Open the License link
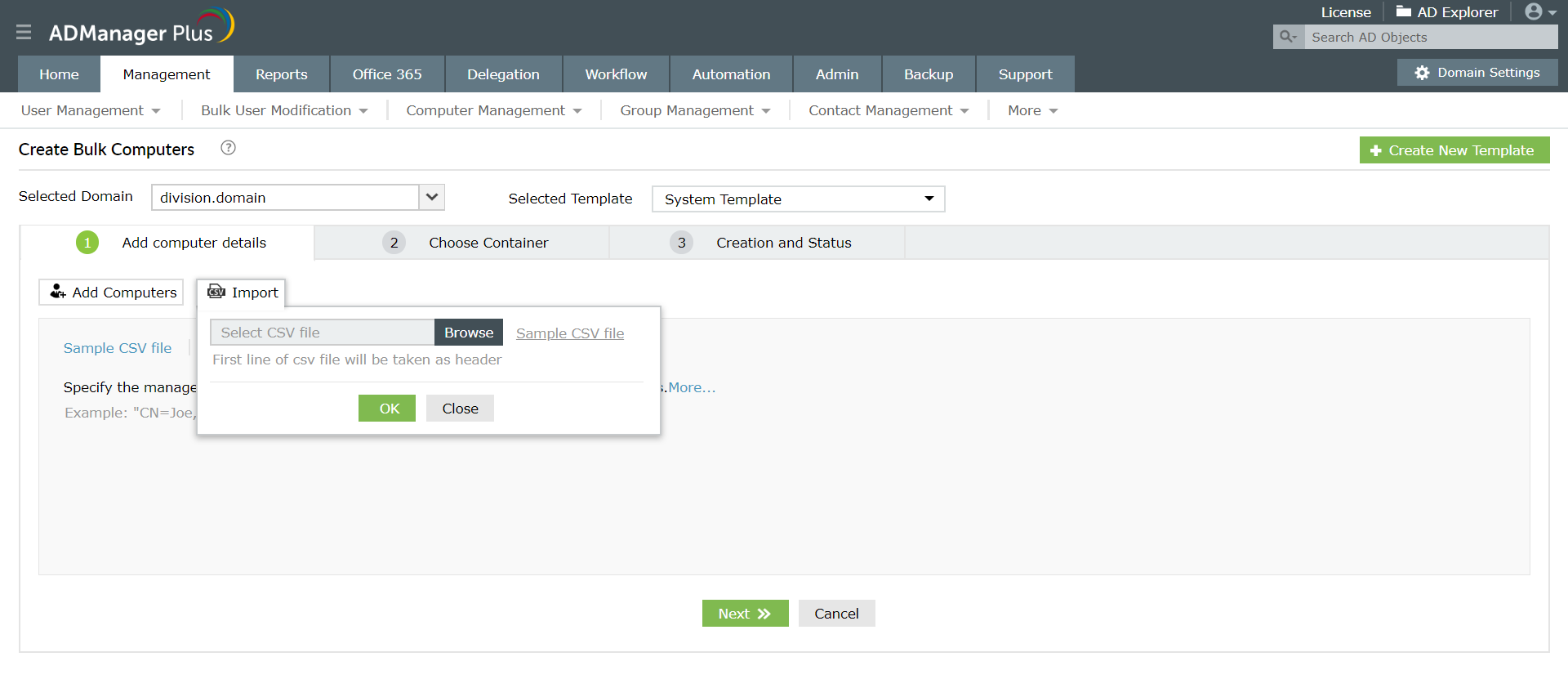The width and height of the screenshot is (1568, 688). pos(1346,12)
